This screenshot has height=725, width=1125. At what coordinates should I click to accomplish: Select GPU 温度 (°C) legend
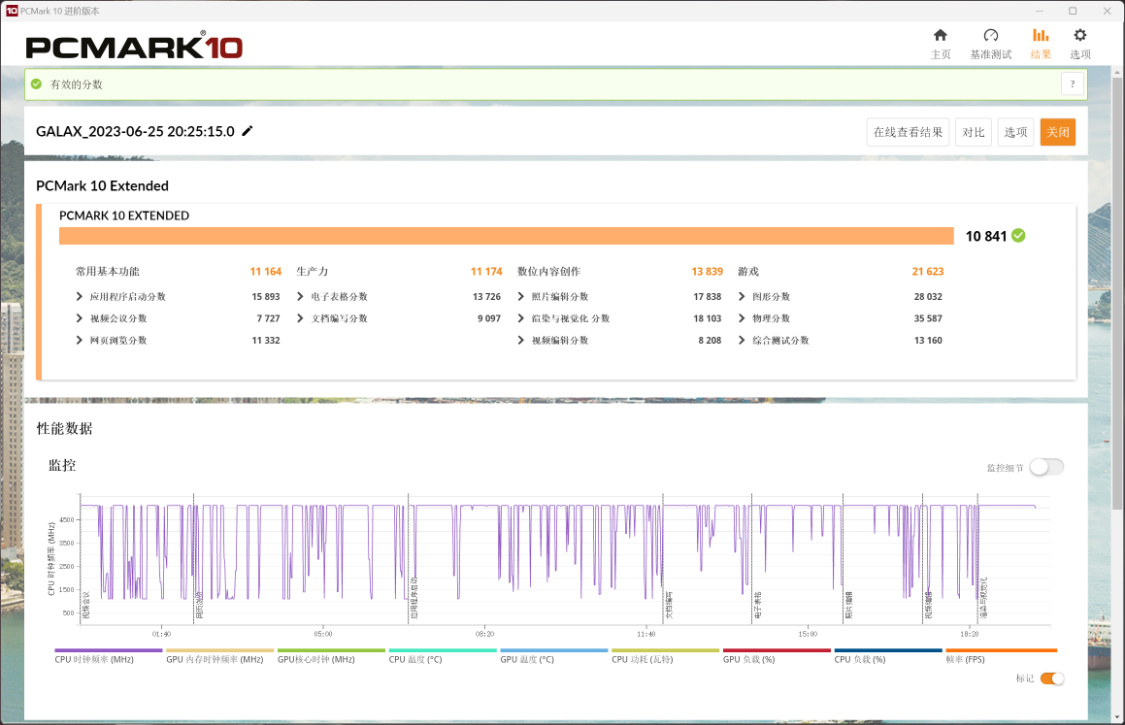click(554, 656)
